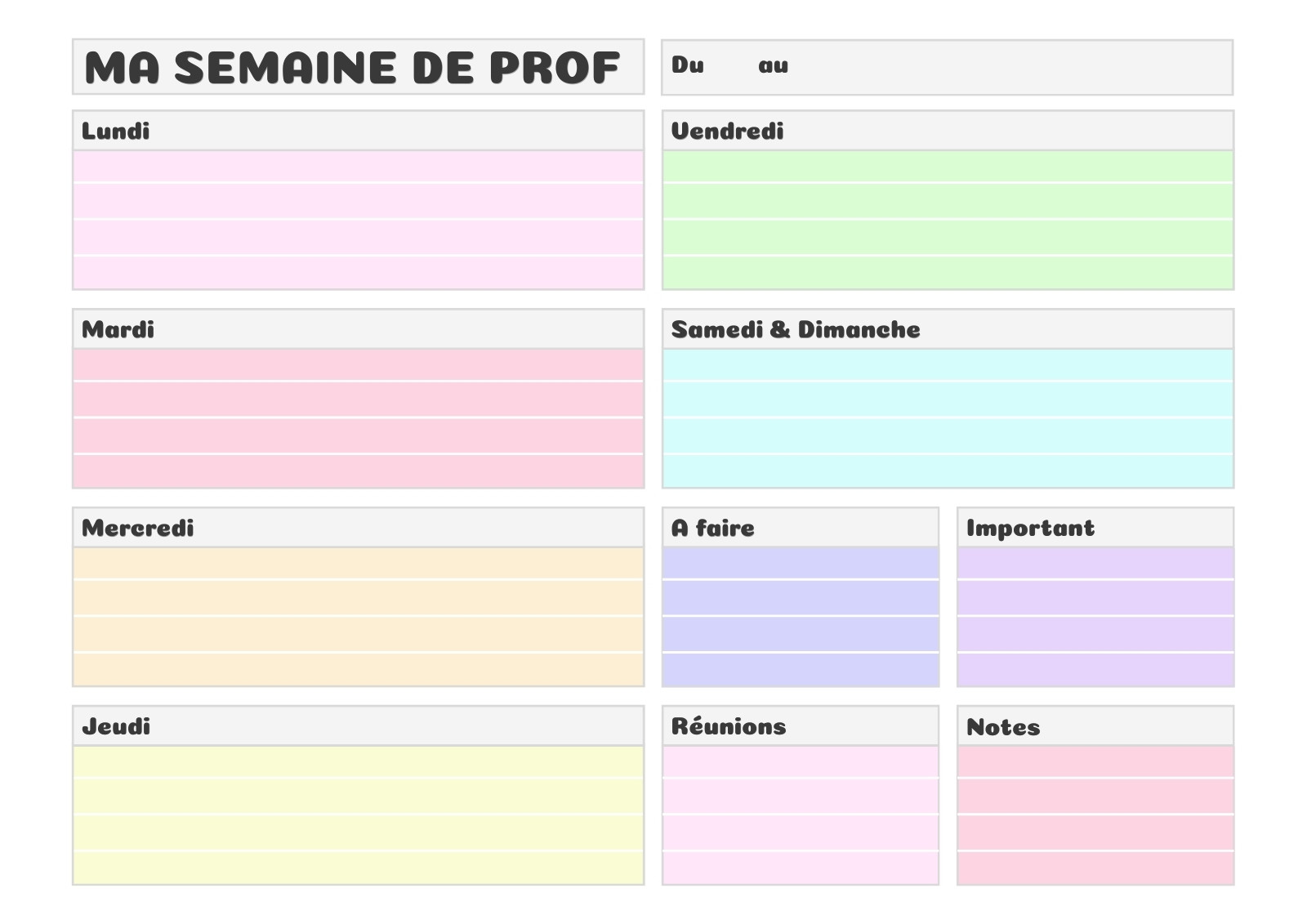1307x924 pixels.
Task: Click the Mercredi section header
Action: coord(358,528)
